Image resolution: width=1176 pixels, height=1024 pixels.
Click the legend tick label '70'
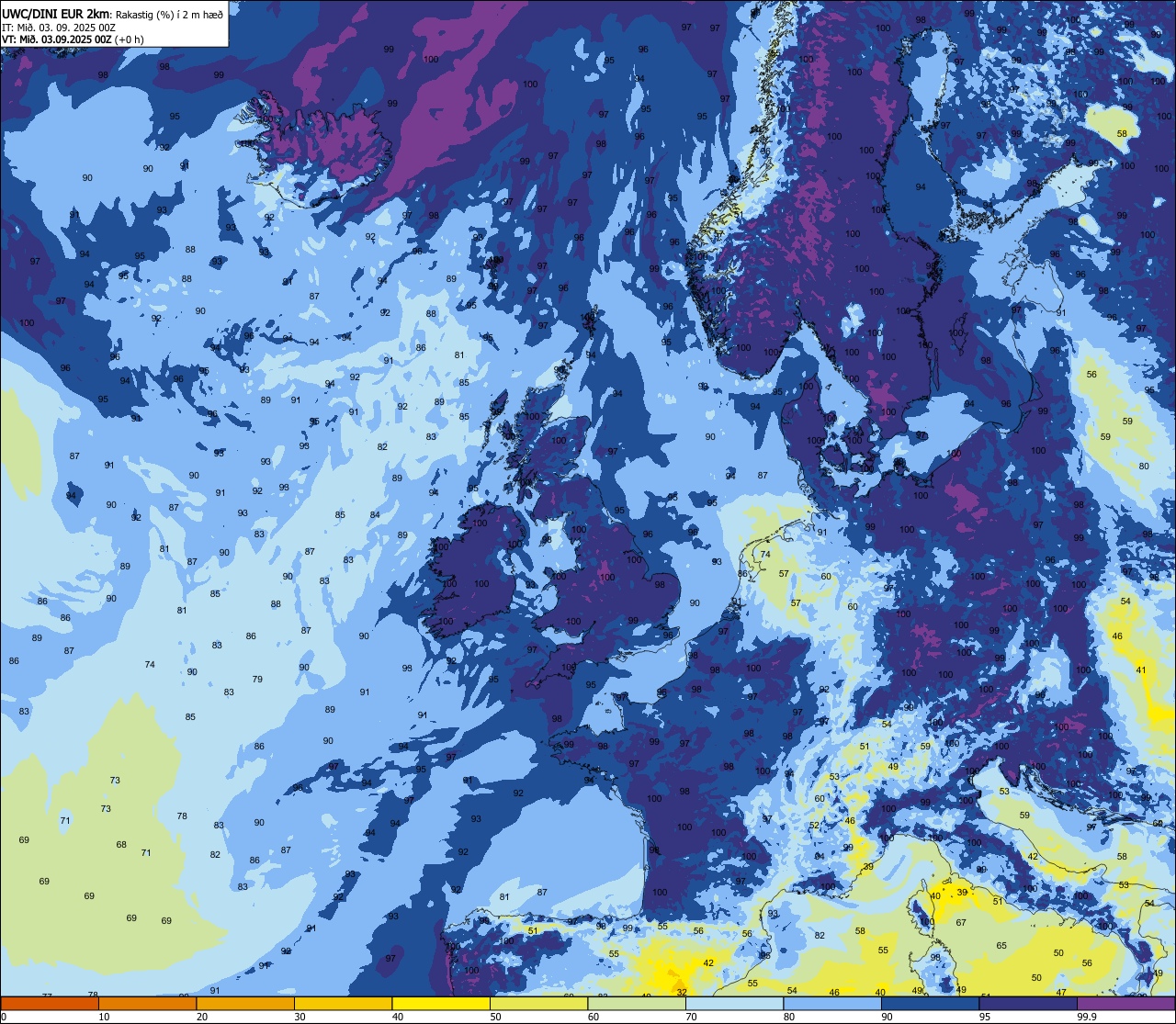tap(691, 1017)
